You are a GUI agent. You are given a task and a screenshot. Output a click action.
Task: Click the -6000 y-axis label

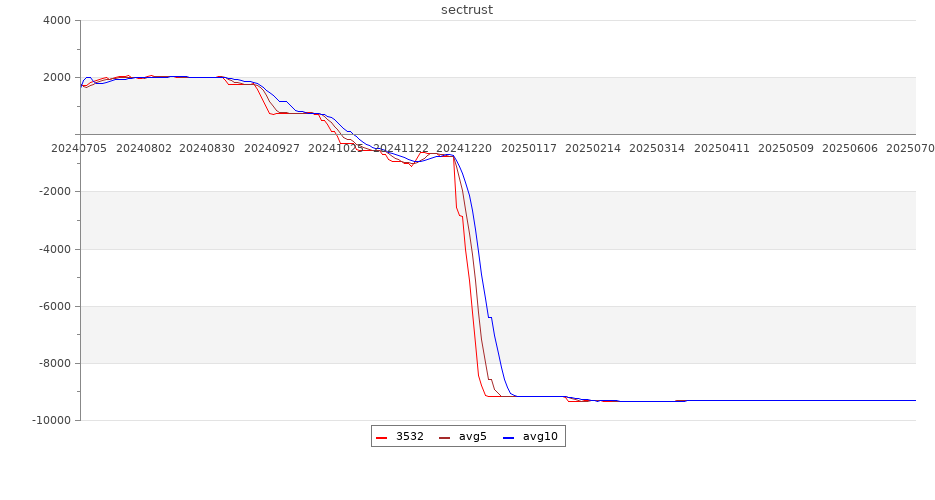54,307
